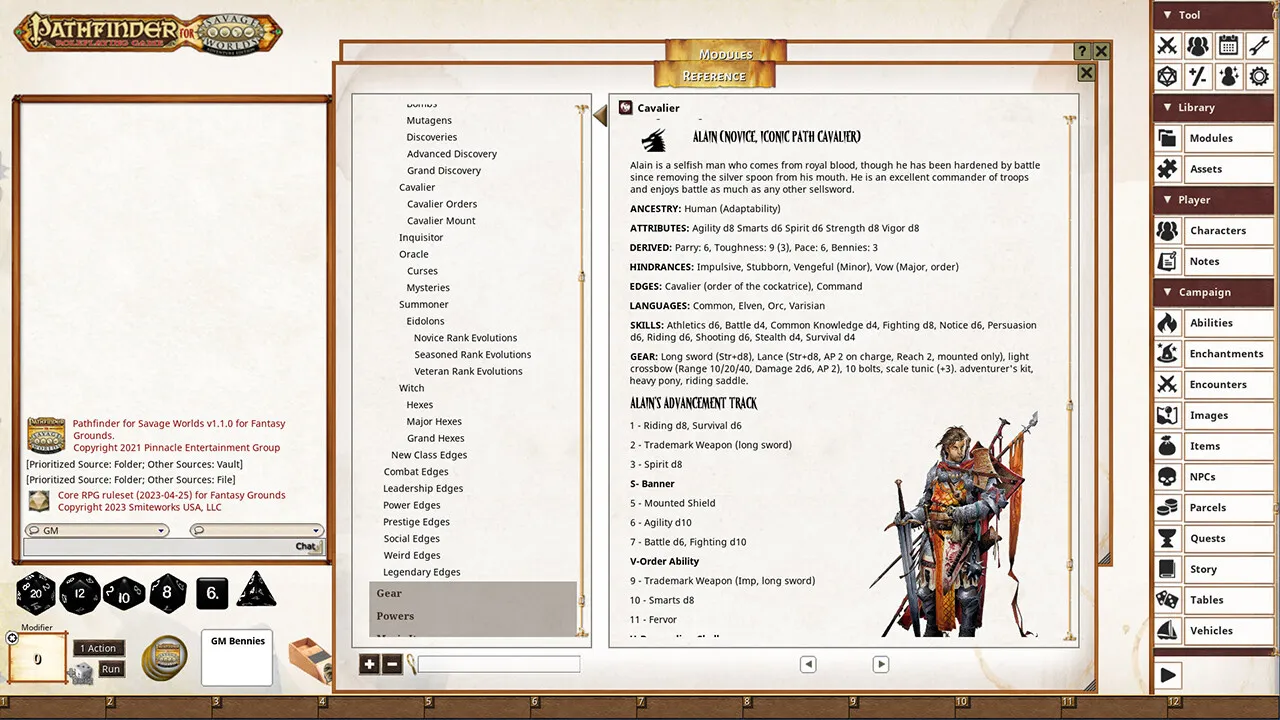Screen dimensions: 1280x720
Task: Click the Vehicles sailboat icon
Action: 1167,631
